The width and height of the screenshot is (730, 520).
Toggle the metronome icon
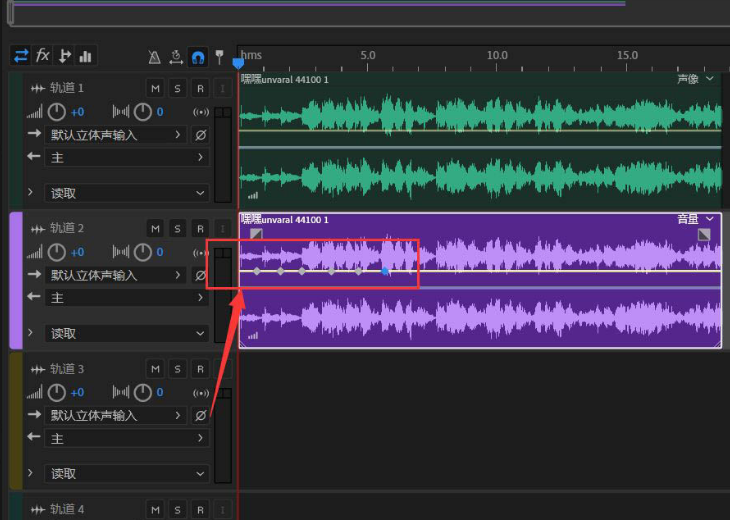pos(154,57)
